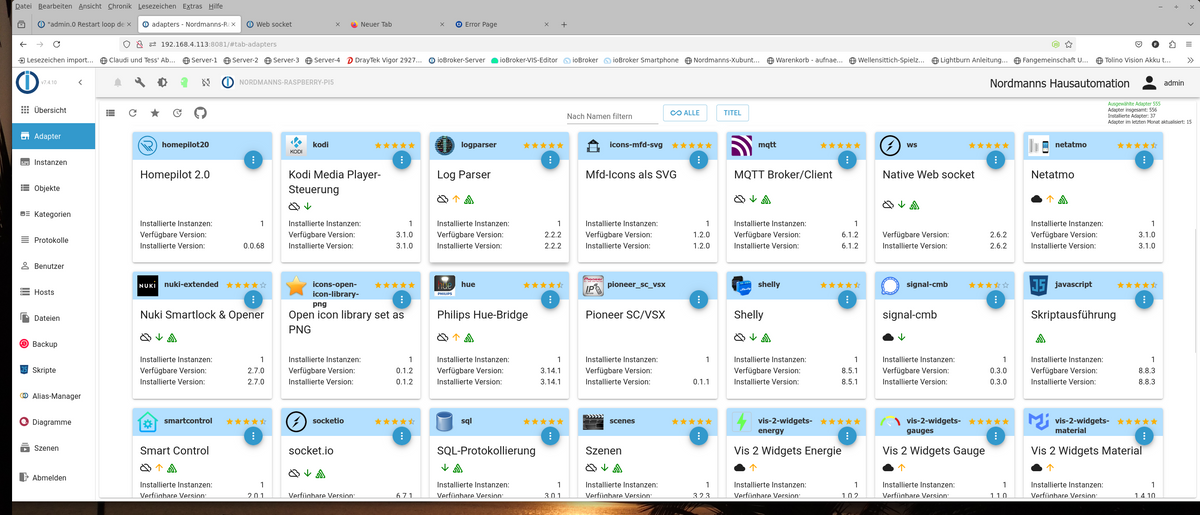Open the Chronik menu in Firefox menu bar
This screenshot has width=1200, height=515.
(x=120, y=6)
